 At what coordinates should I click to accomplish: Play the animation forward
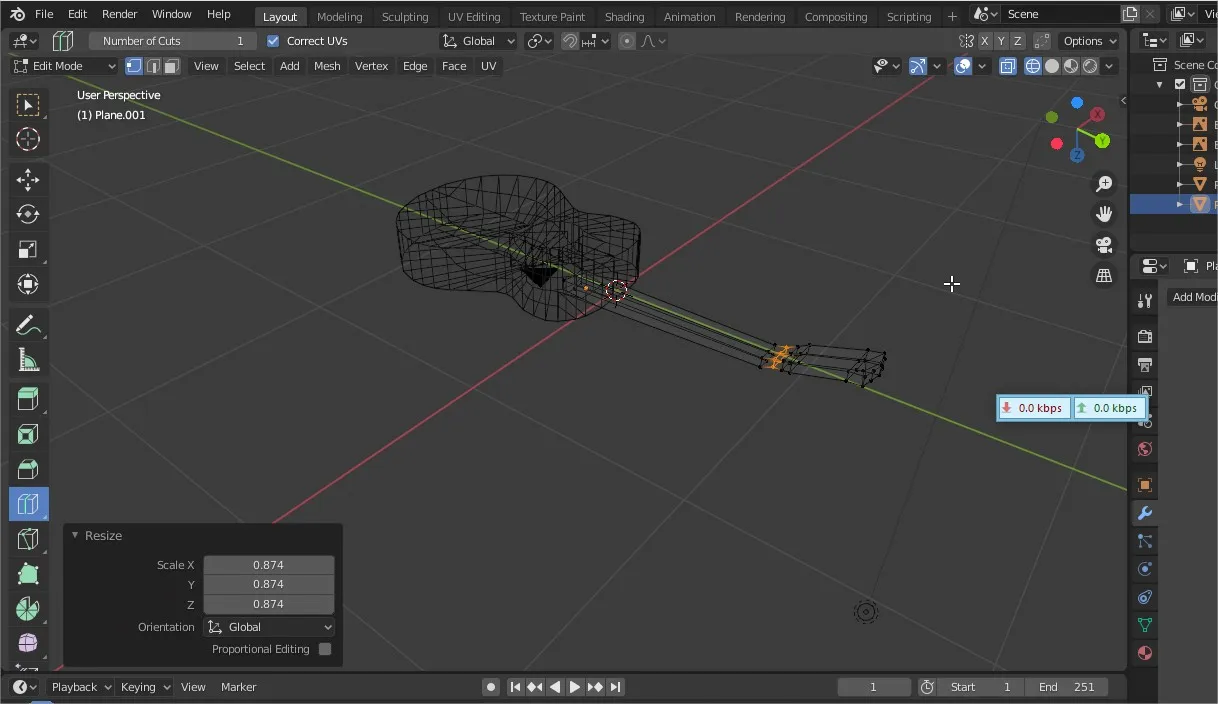coord(575,687)
